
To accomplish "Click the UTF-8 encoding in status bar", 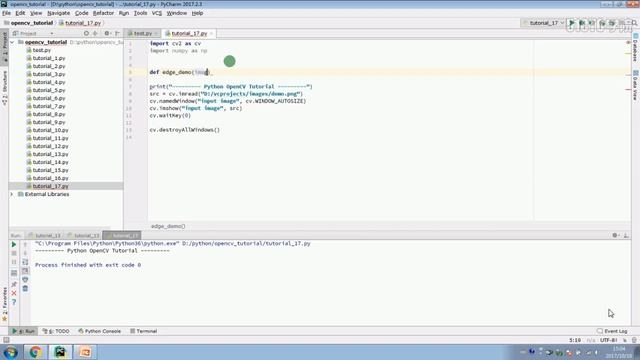I will [x=608, y=340].
